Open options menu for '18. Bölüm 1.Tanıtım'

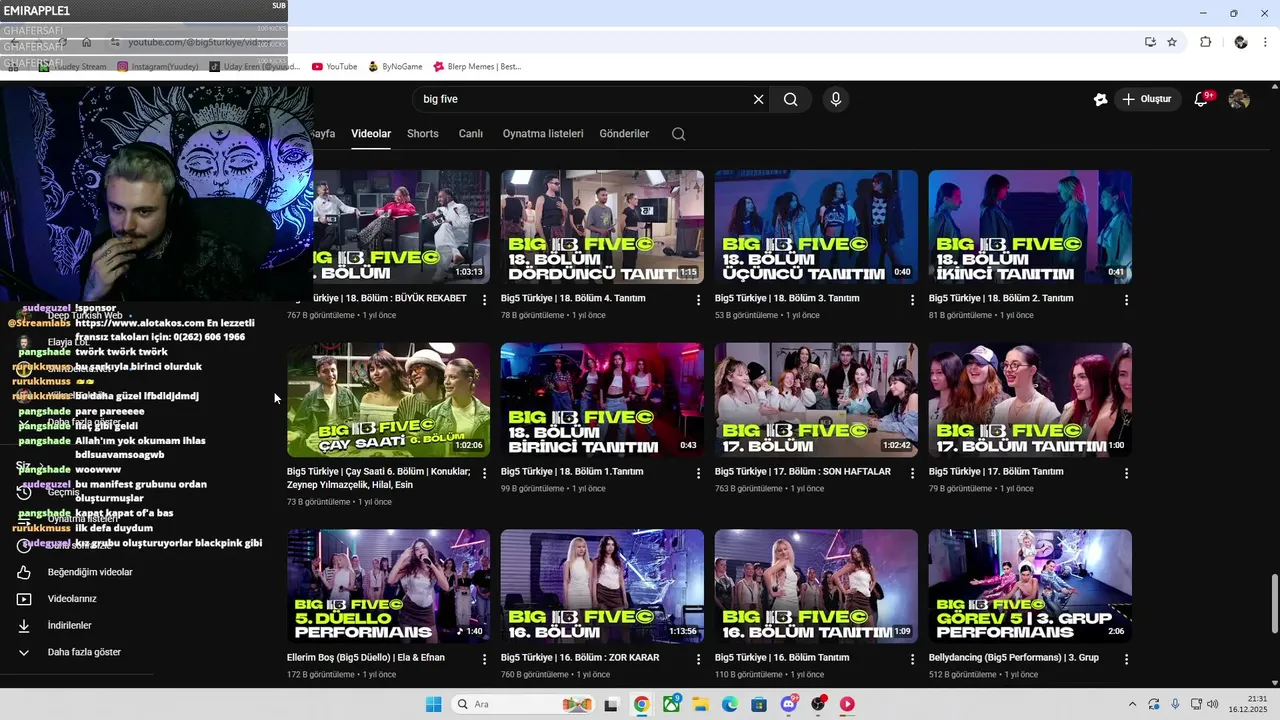click(x=699, y=473)
